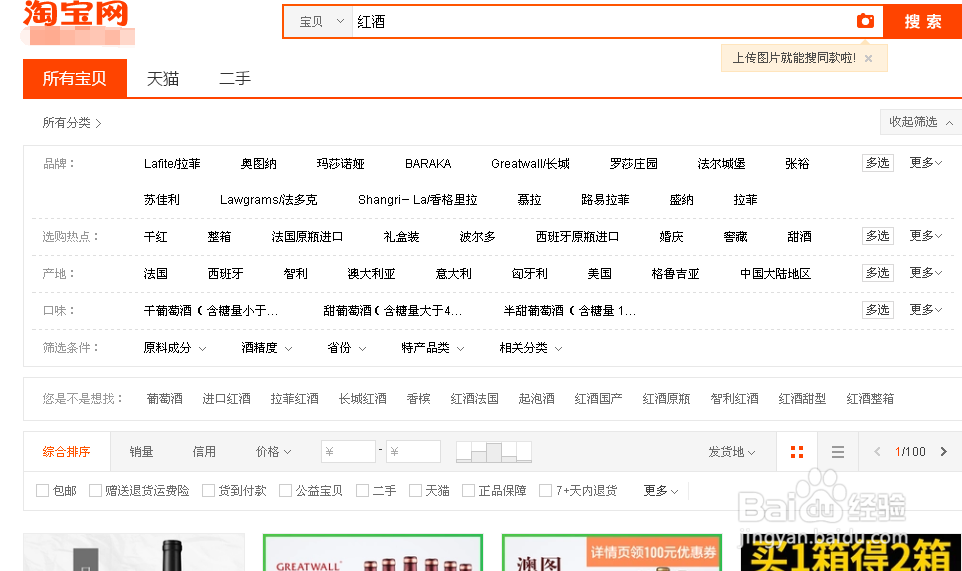This screenshot has width=962, height=571.
Task: Expand 更多 in 选购热点 row
Action: [x=925, y=236]
